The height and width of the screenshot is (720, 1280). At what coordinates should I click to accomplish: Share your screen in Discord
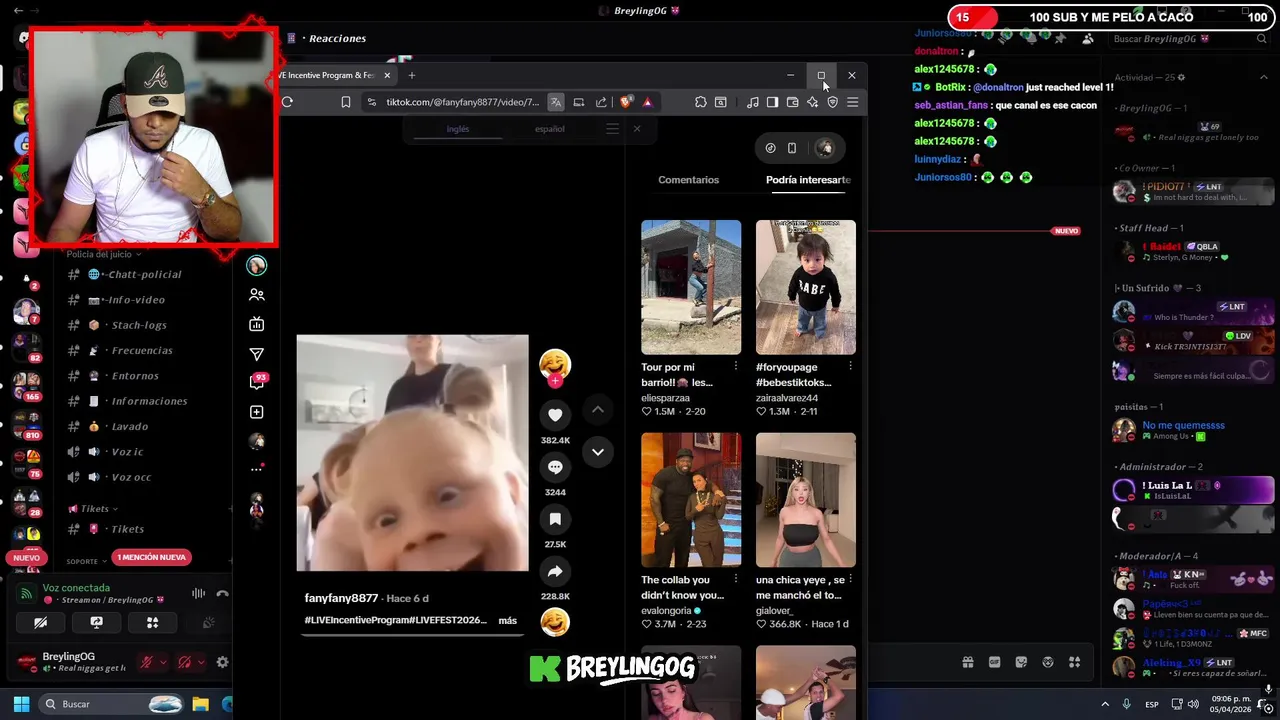tap(97, 622)
